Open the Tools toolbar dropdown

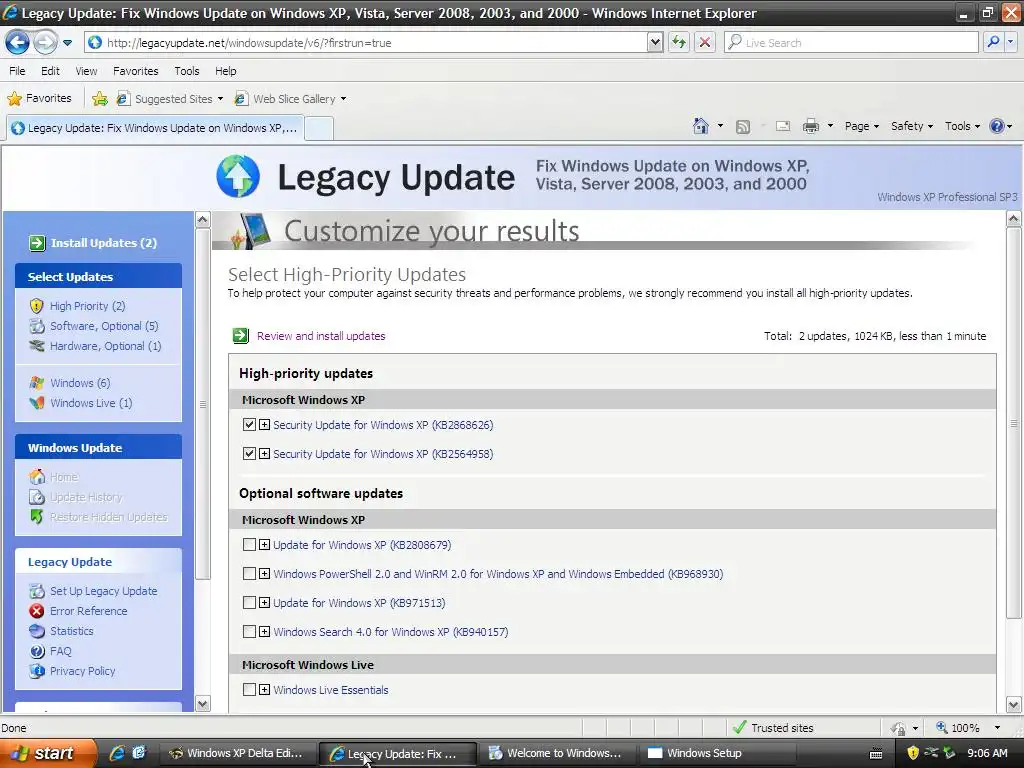(x=962, y=126)
